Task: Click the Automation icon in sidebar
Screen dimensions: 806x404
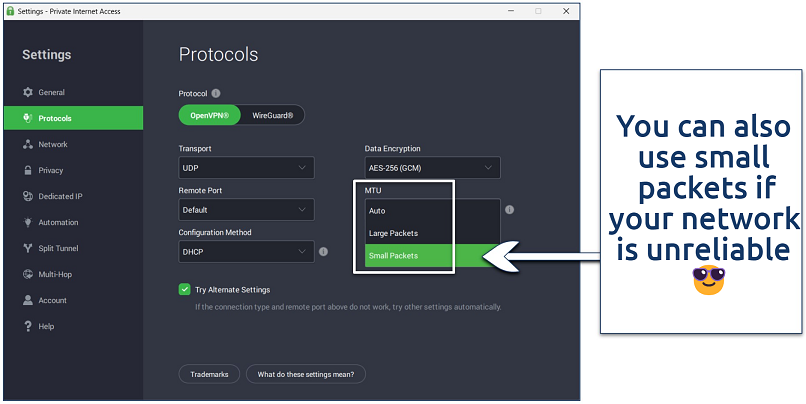Action: tap(27, 223)
